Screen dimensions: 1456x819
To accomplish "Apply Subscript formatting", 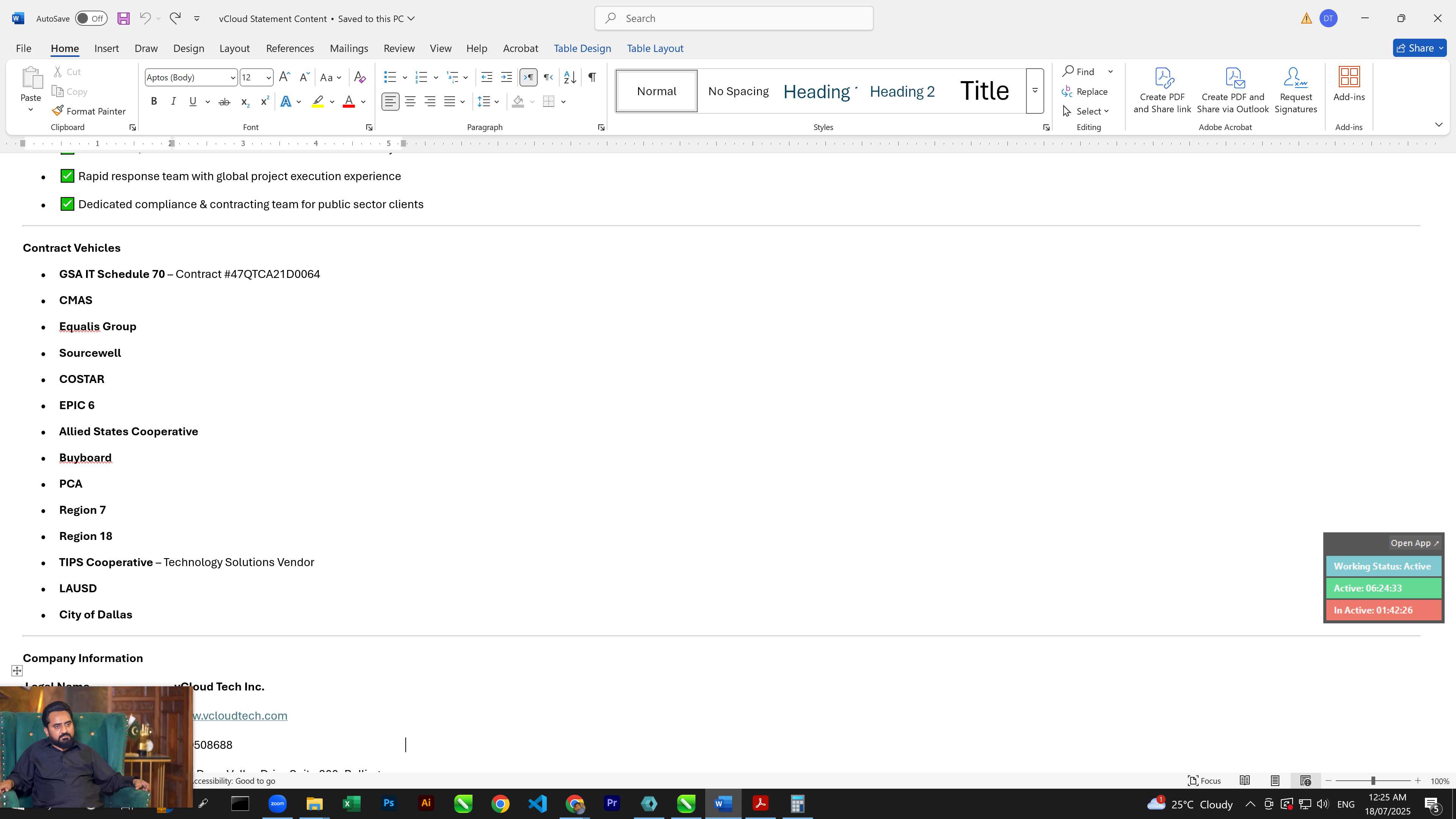I will pos(245,102).
